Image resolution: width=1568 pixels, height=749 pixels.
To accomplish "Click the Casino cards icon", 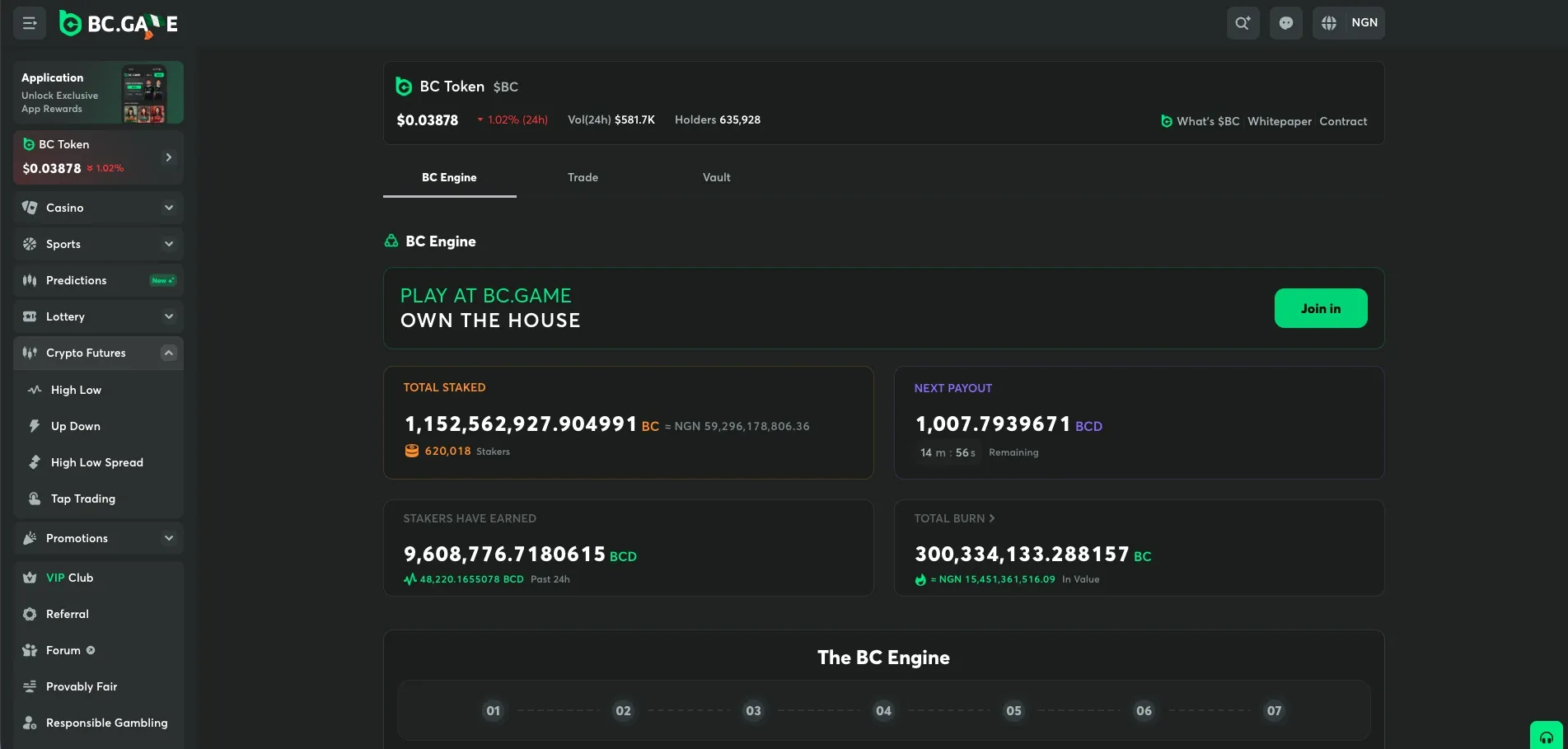I will pyautogui.click(x=30, y=208).
